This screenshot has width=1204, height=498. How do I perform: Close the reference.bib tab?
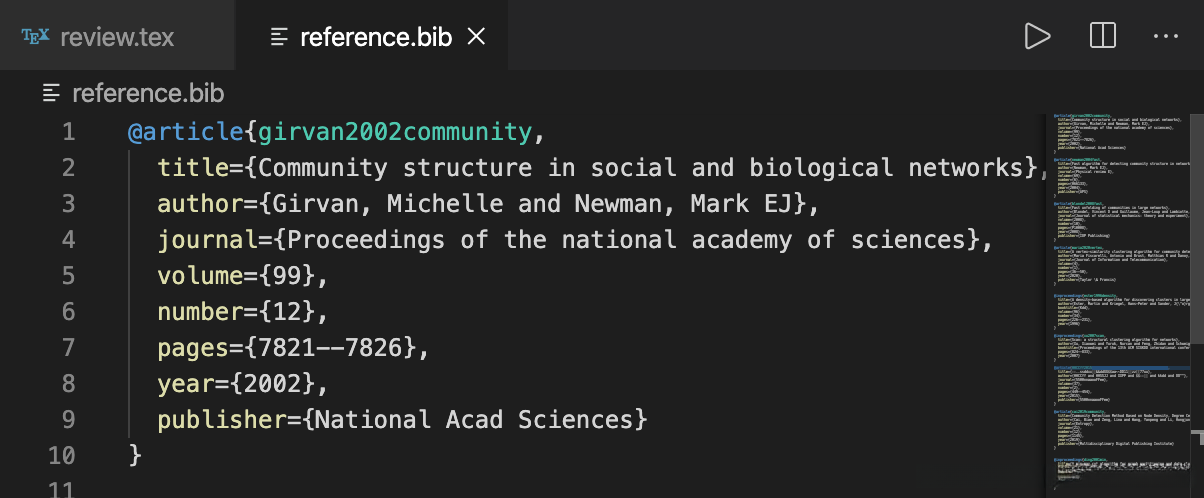477,37
